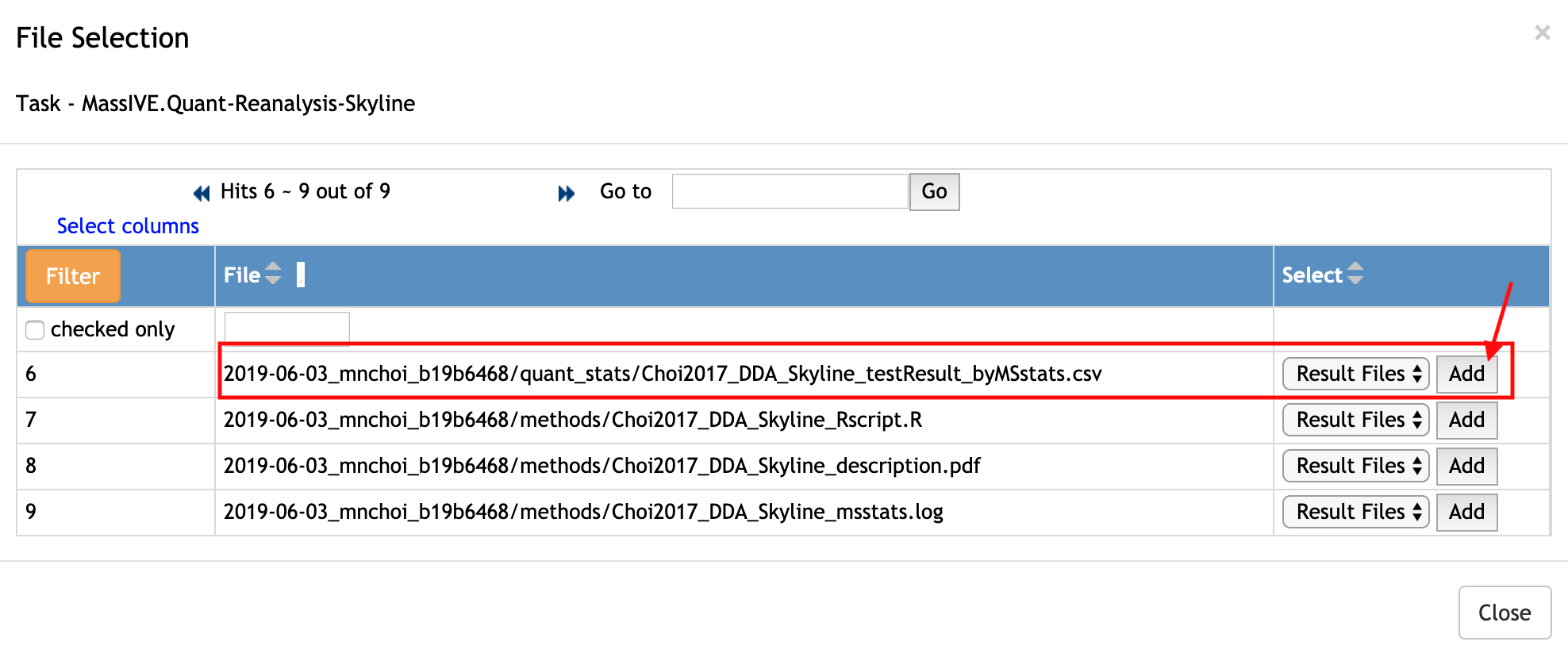Click the orange Filter button

(x=73, y=276)
